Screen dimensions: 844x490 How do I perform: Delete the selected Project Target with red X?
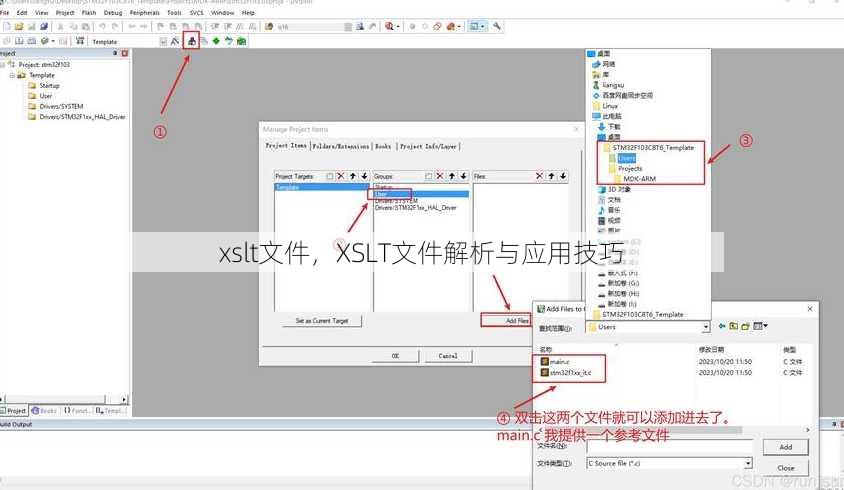click(x=341, y=176)
